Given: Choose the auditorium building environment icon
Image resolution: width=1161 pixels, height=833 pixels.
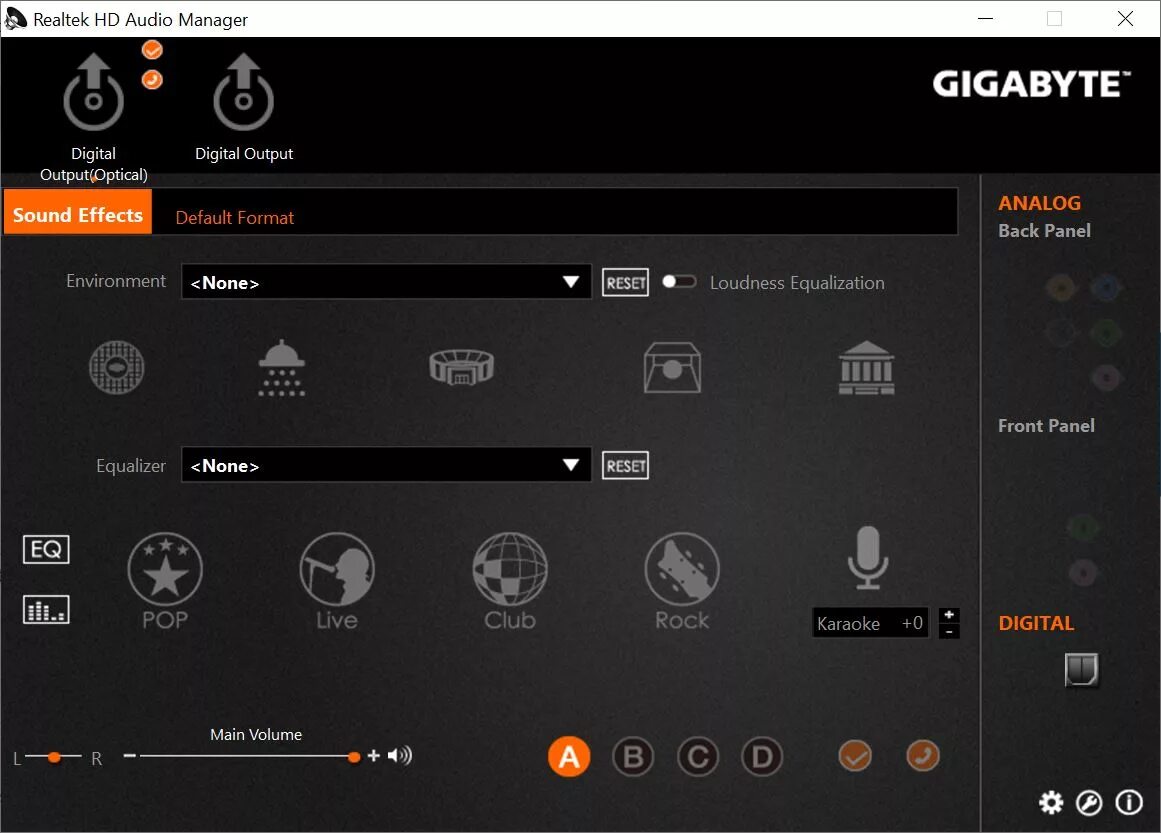Looking at the screenshot, I should click(x=866, y=367).
